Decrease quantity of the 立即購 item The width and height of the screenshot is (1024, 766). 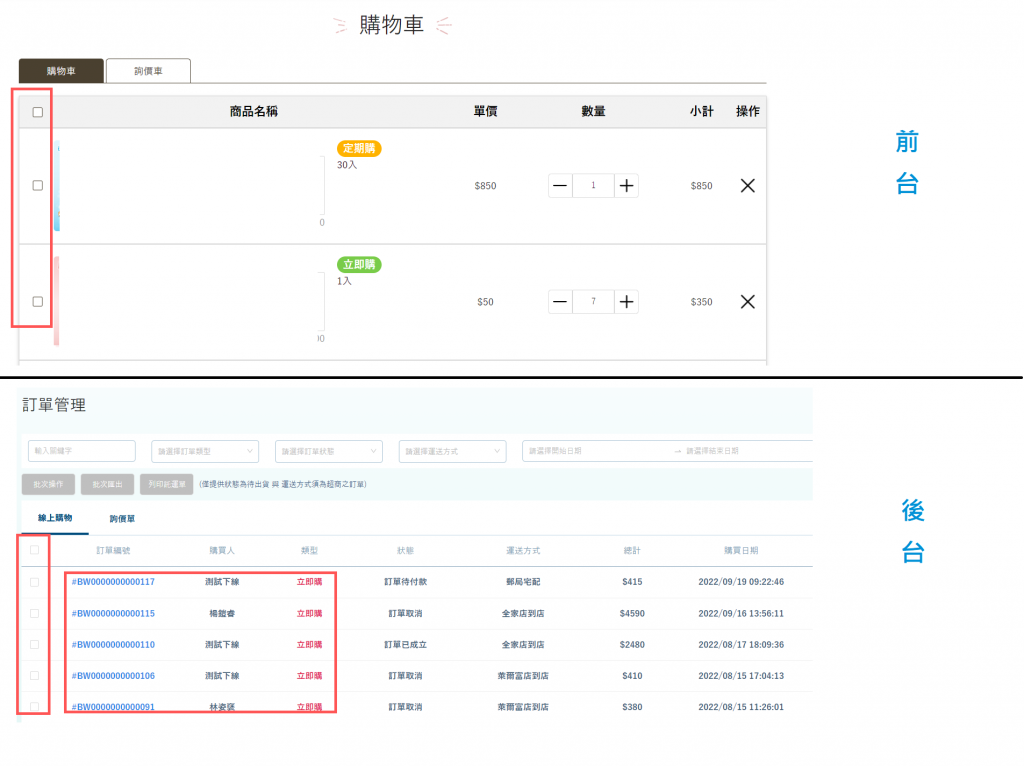coord(560,302)
